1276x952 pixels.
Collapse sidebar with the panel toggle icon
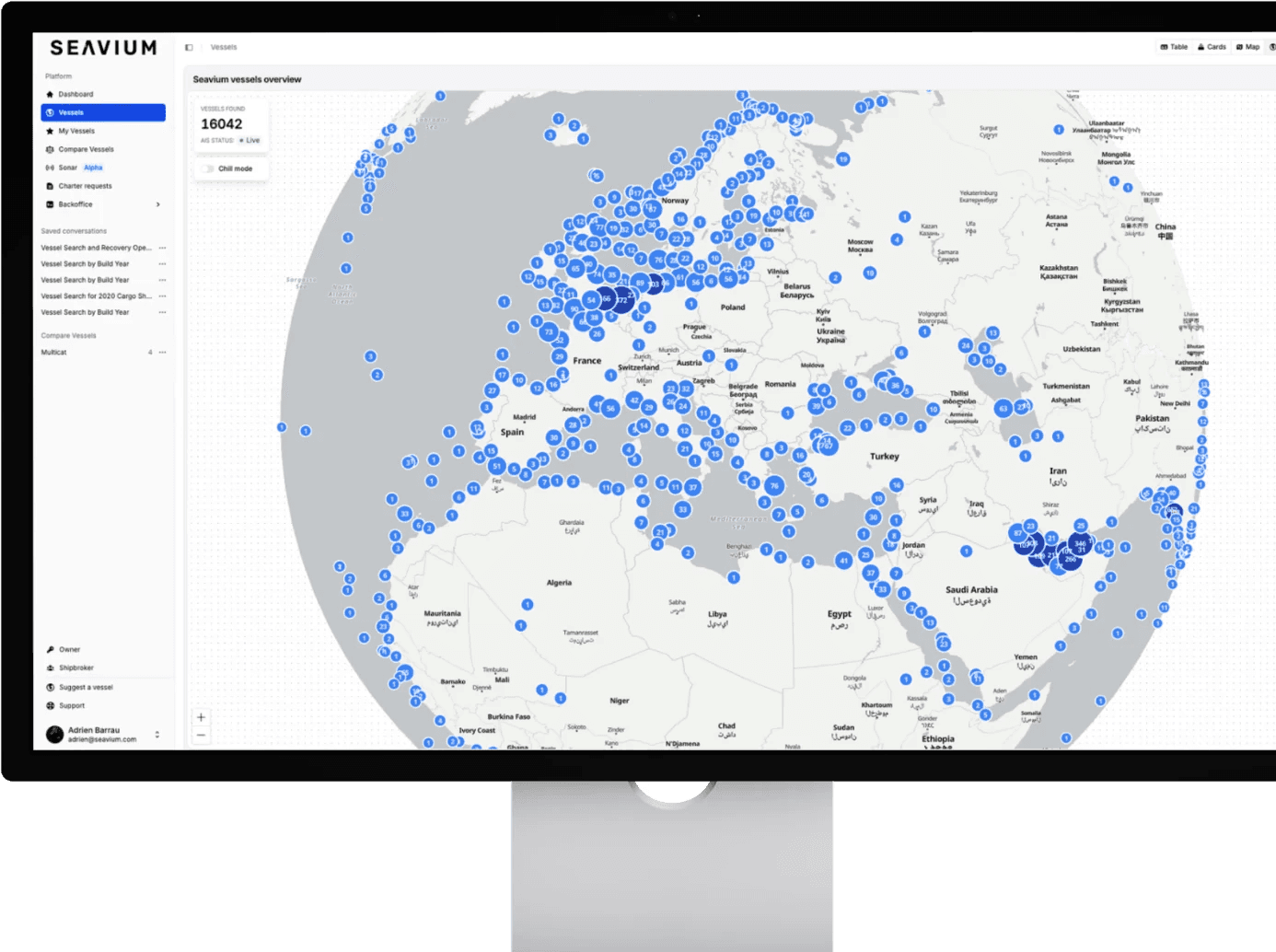[189, 47]
